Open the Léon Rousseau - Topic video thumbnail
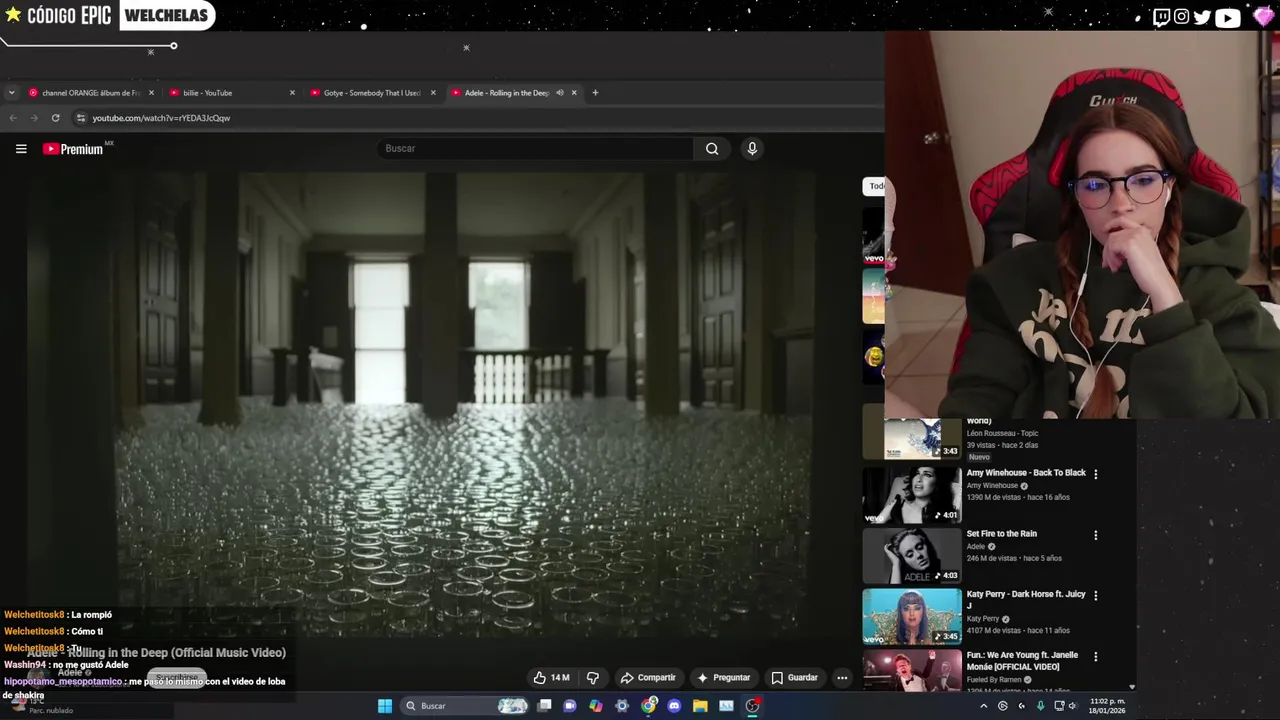Viewport: 1280px width, 720px height. click(911, 438)
